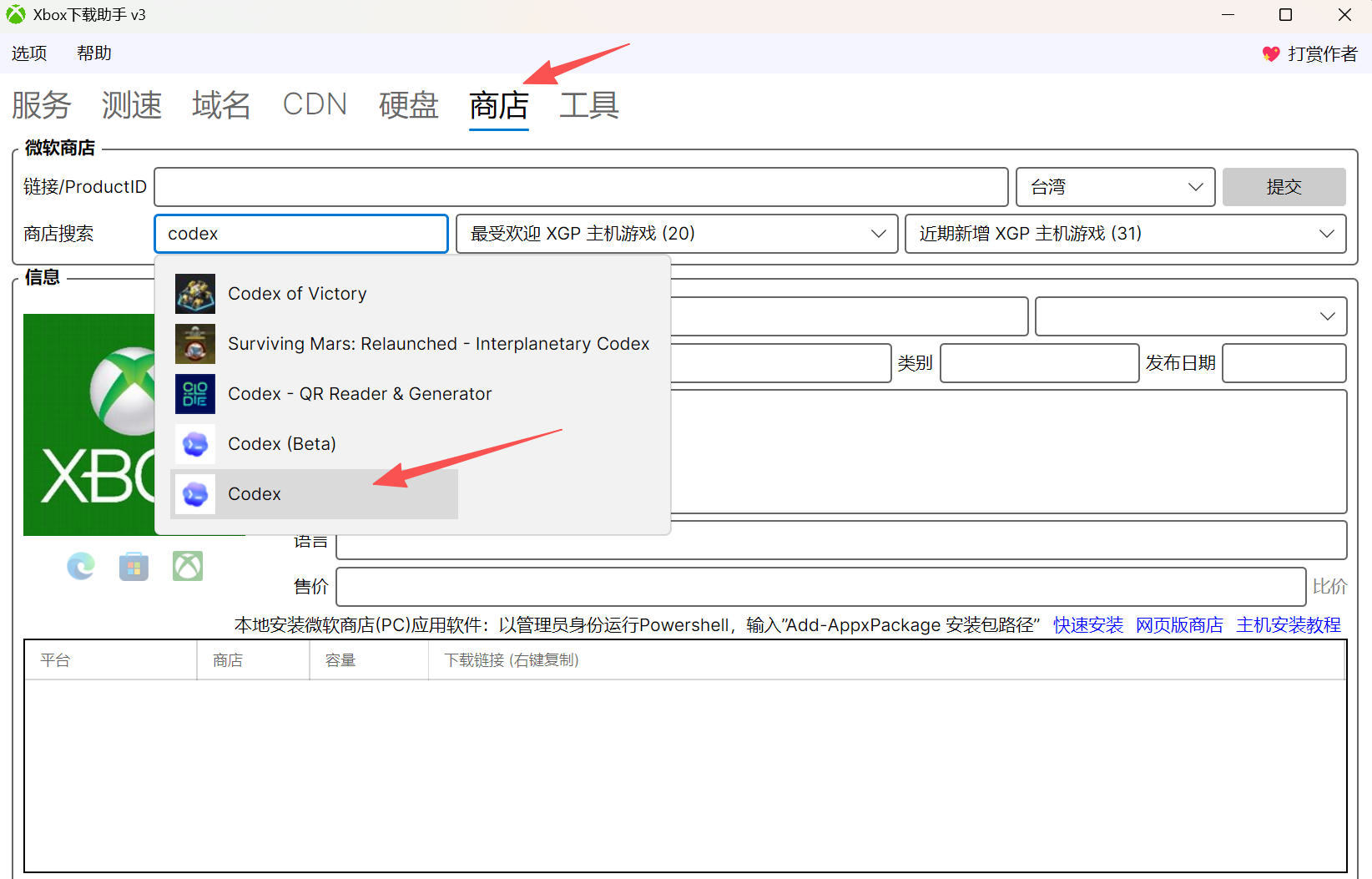Click the 商店 column header in table
Screen dimensions: 1372x879
[x=254, y=660]
